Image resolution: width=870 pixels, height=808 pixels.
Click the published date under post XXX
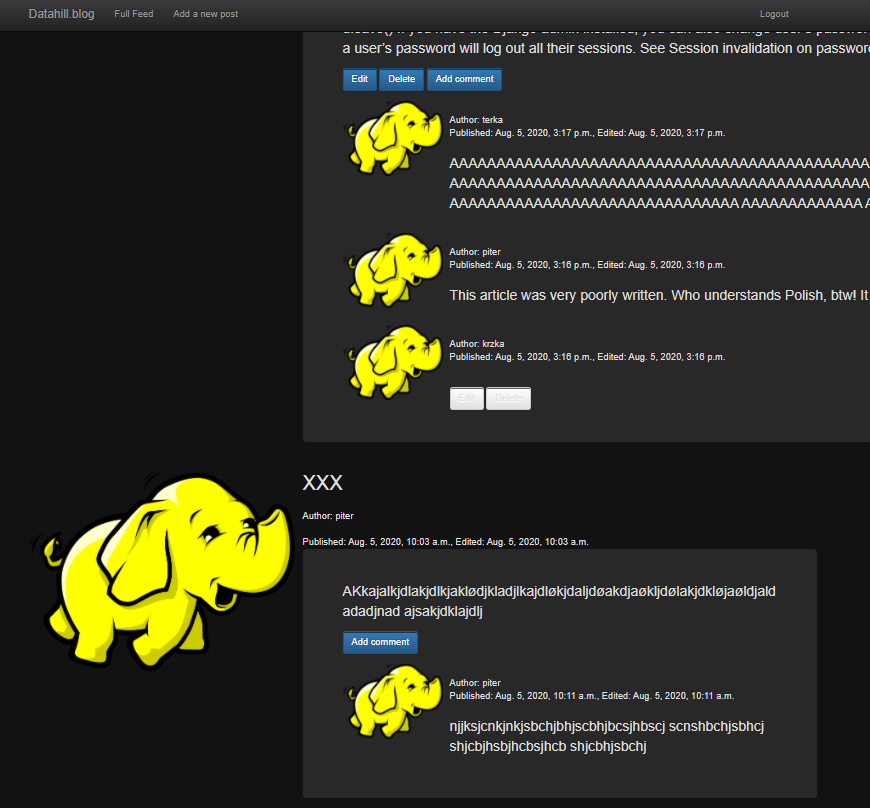pos(445,541)
